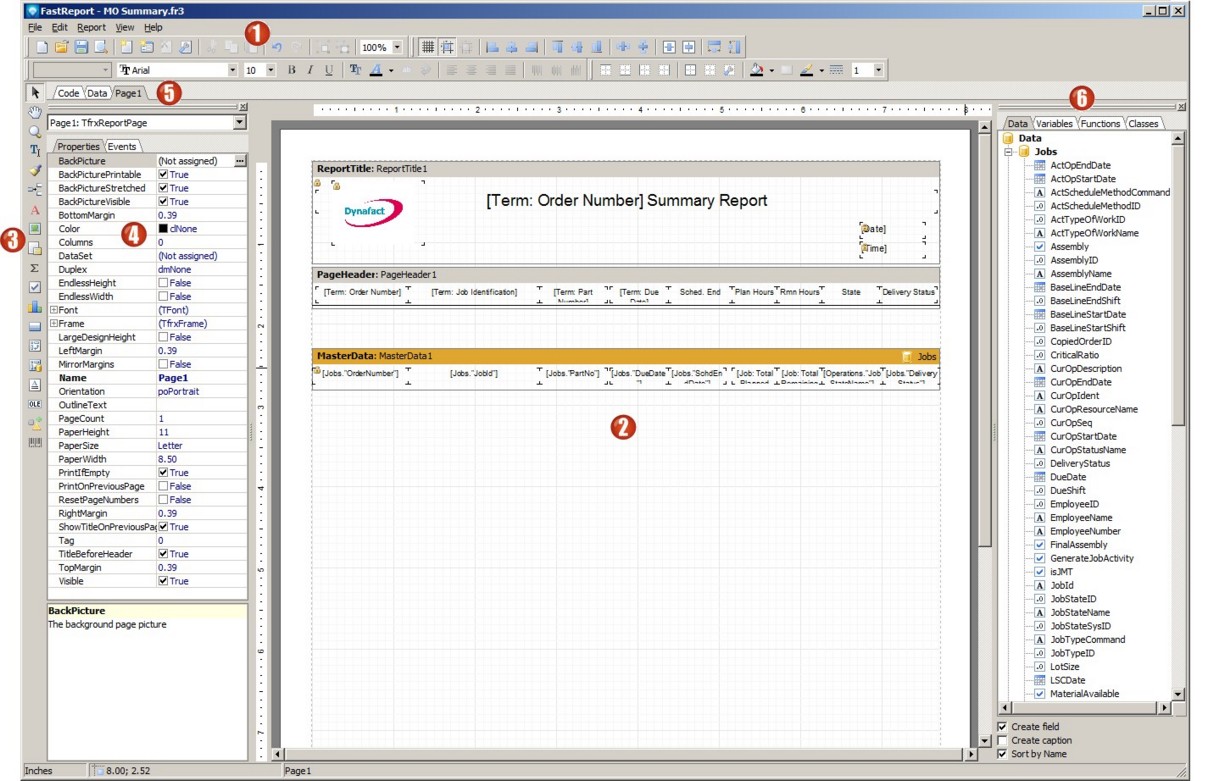Select the Barcode object tool

coord(35,442)
